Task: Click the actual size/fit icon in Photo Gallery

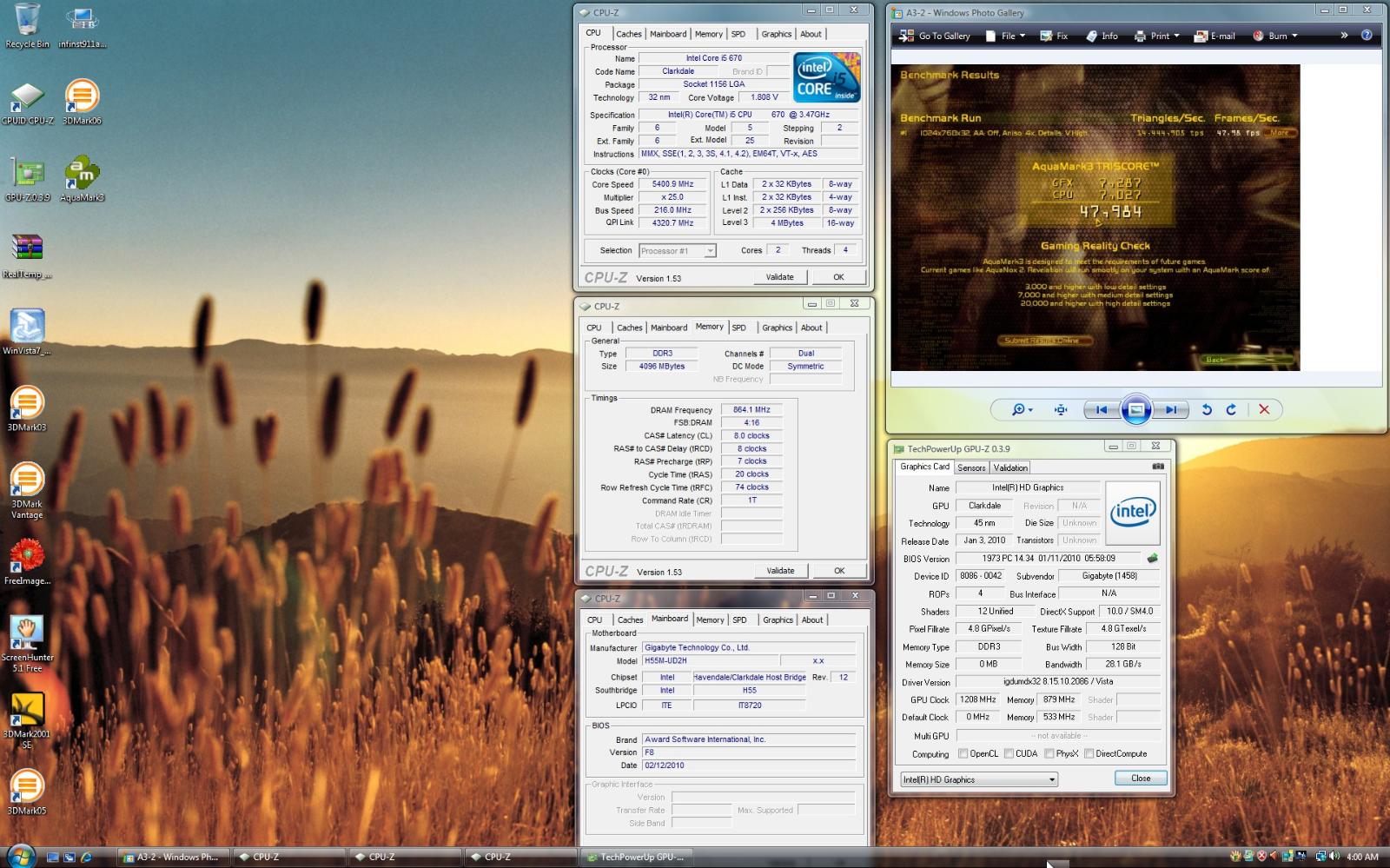Action: 1061,410
